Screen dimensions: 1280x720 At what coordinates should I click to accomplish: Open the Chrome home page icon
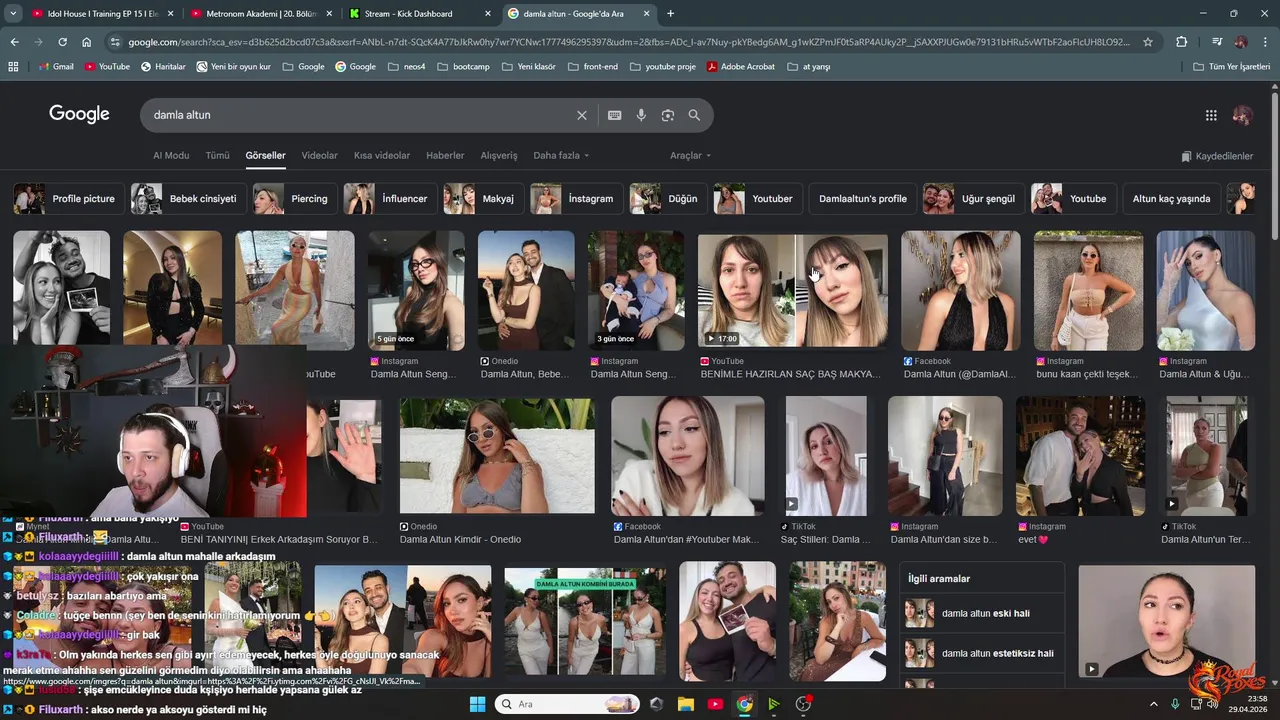[86, 42]
